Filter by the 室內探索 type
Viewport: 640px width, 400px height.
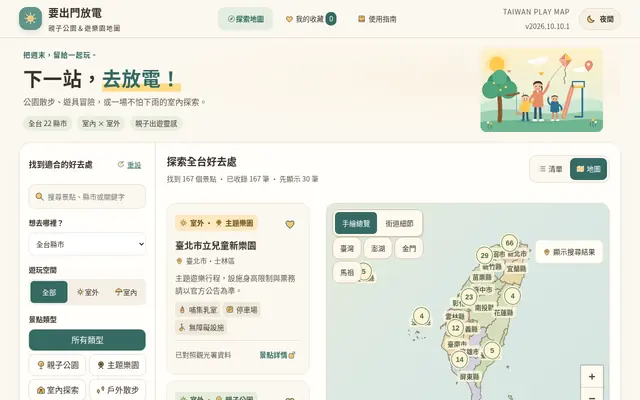57,390
